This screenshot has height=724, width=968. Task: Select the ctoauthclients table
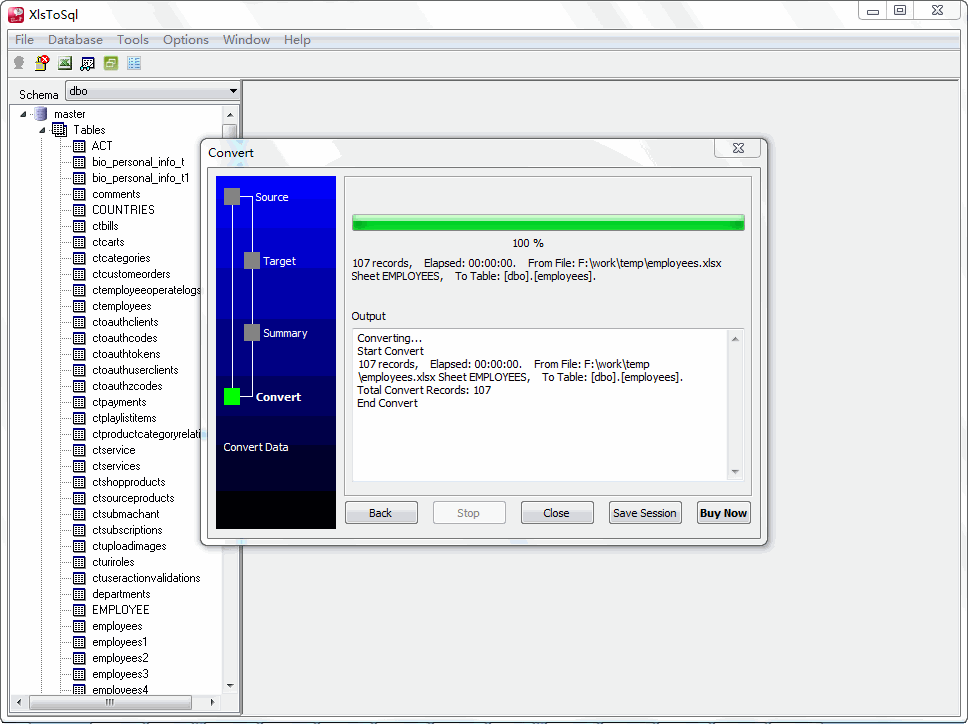(125, 322)
